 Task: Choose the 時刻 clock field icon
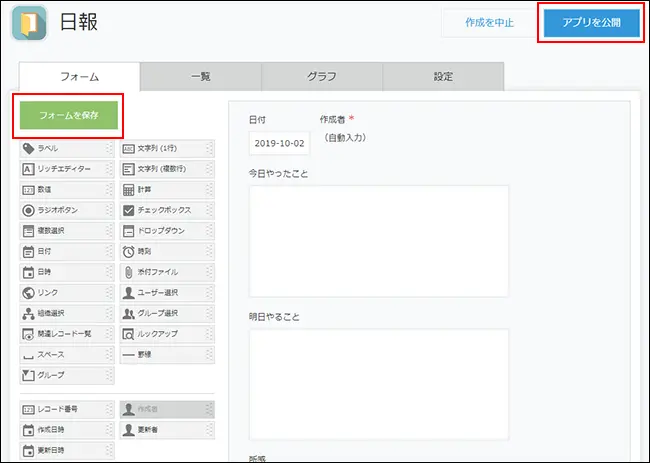tap(129, 251)
